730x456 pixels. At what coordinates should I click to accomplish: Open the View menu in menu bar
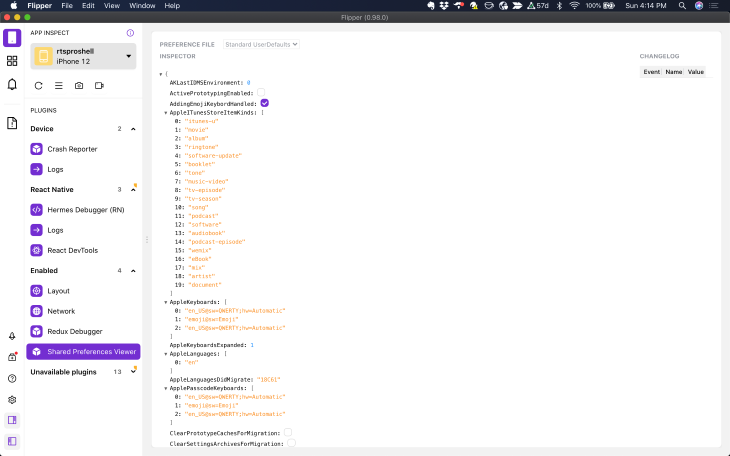[112, 6]
